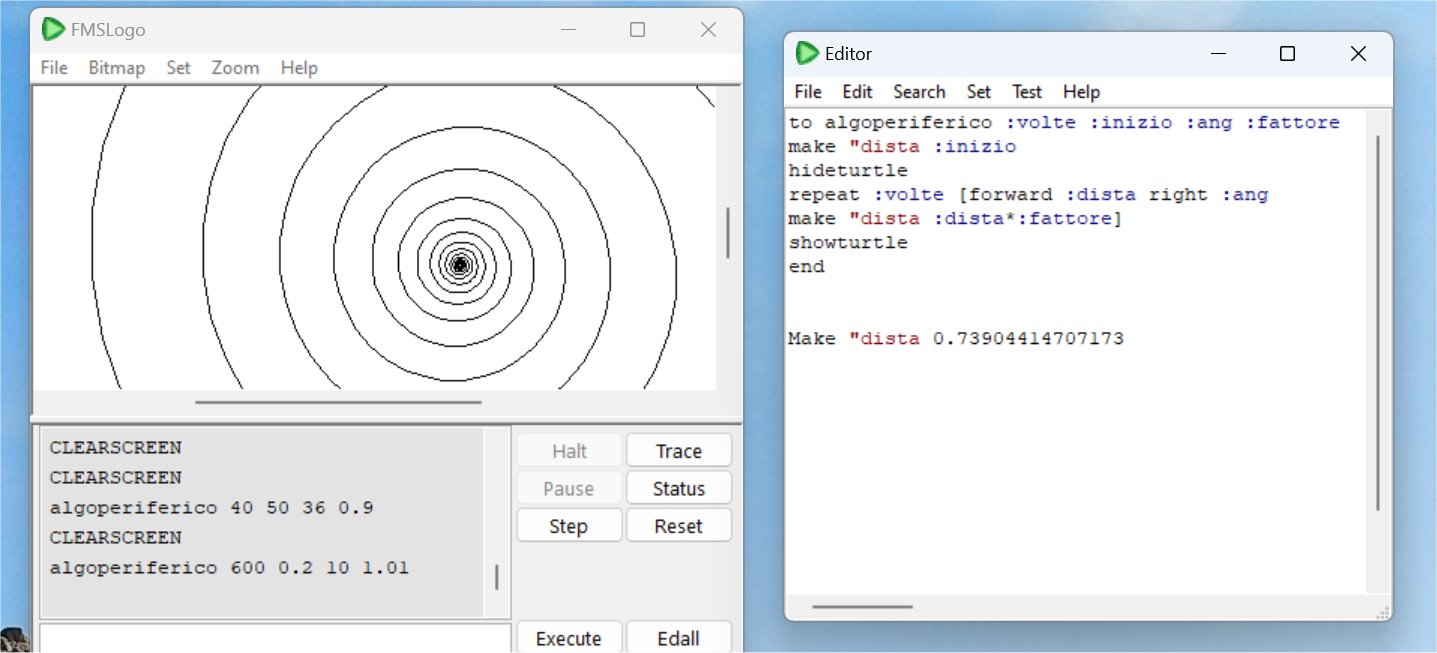Viewport: 1437px width, 653px height.
Task: Click the FMSLogo title bar app icon
Action: (x=53, y=29)
